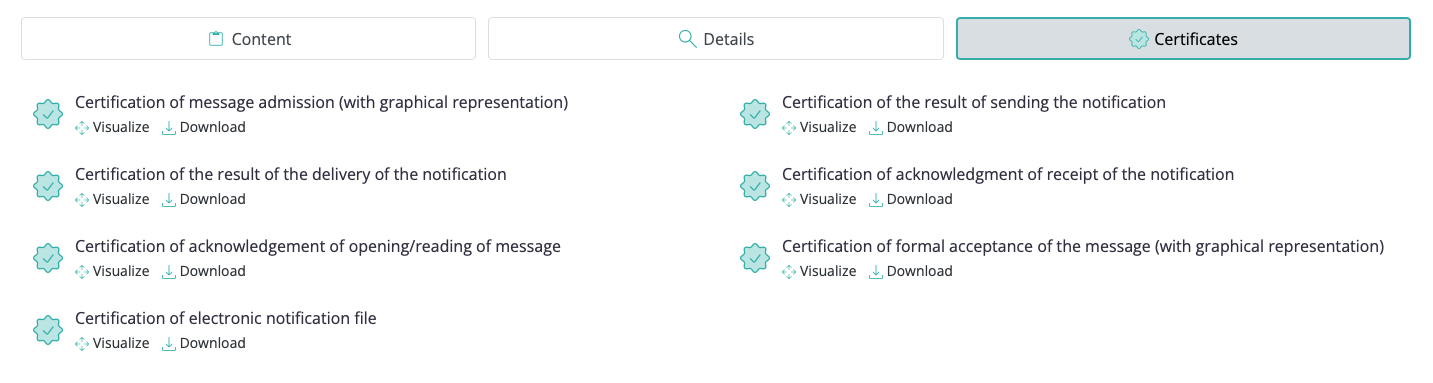Visualize result of sending the notification certificate

(819, 127)
